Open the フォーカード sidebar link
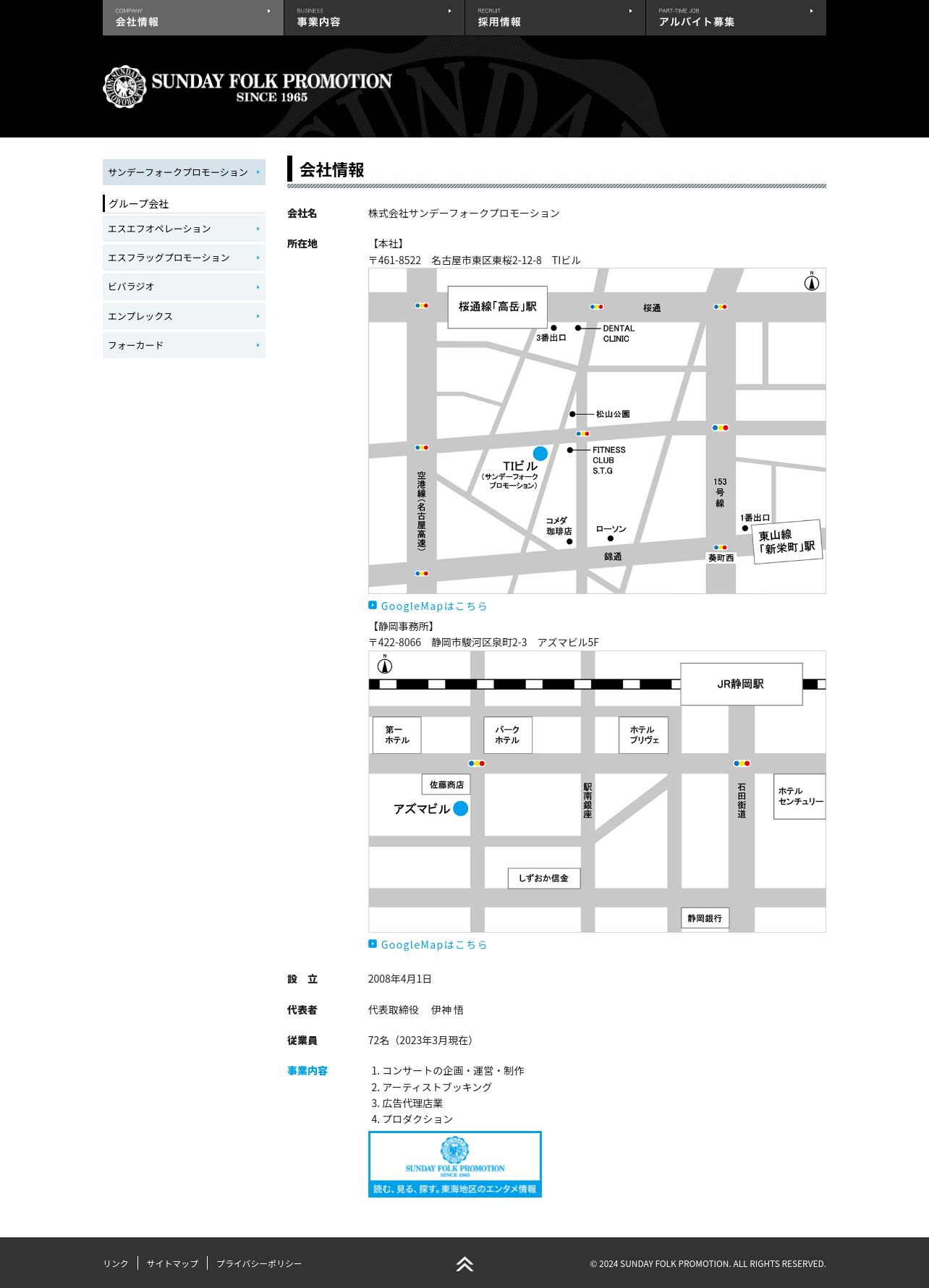The image size is (929, 1288). coord(184,345)
